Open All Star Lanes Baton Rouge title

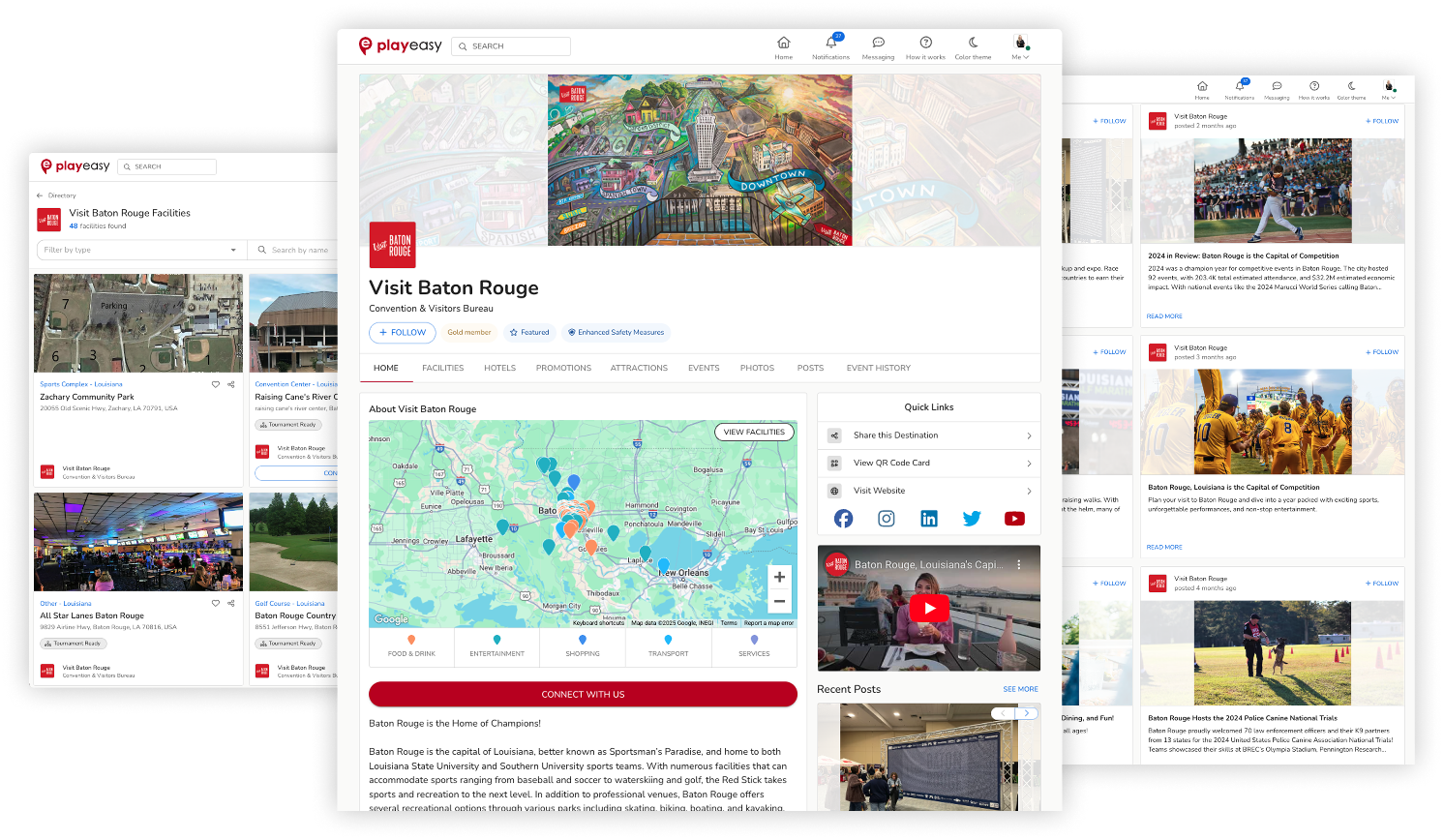click(x=92, y=615)
